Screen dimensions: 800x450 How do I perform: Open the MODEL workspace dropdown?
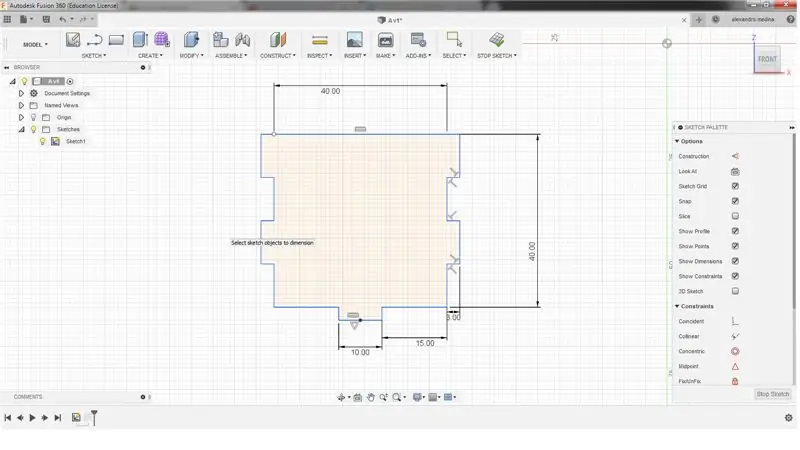pos(35,44)
